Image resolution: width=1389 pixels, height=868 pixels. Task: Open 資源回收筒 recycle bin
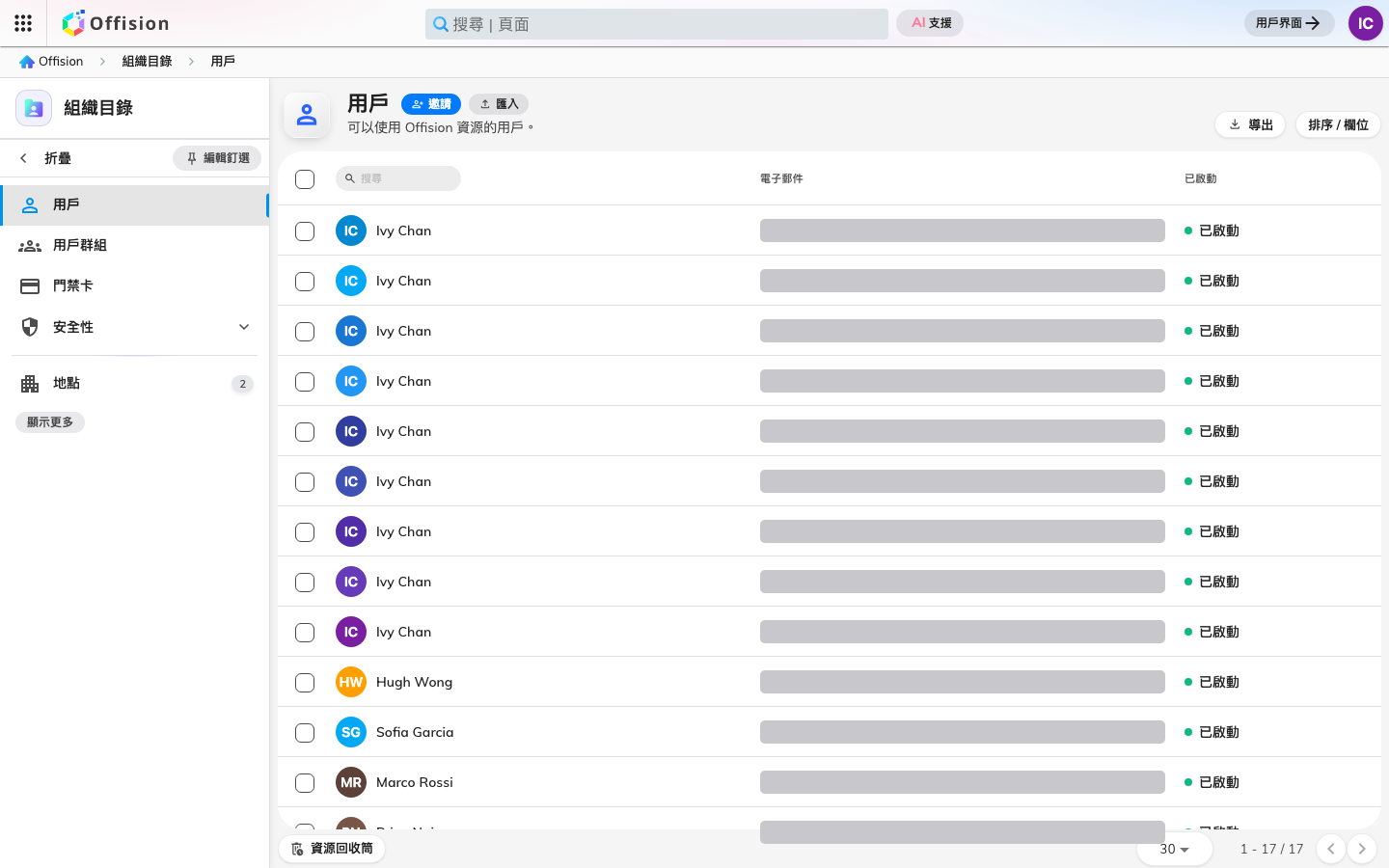point(332,849)
